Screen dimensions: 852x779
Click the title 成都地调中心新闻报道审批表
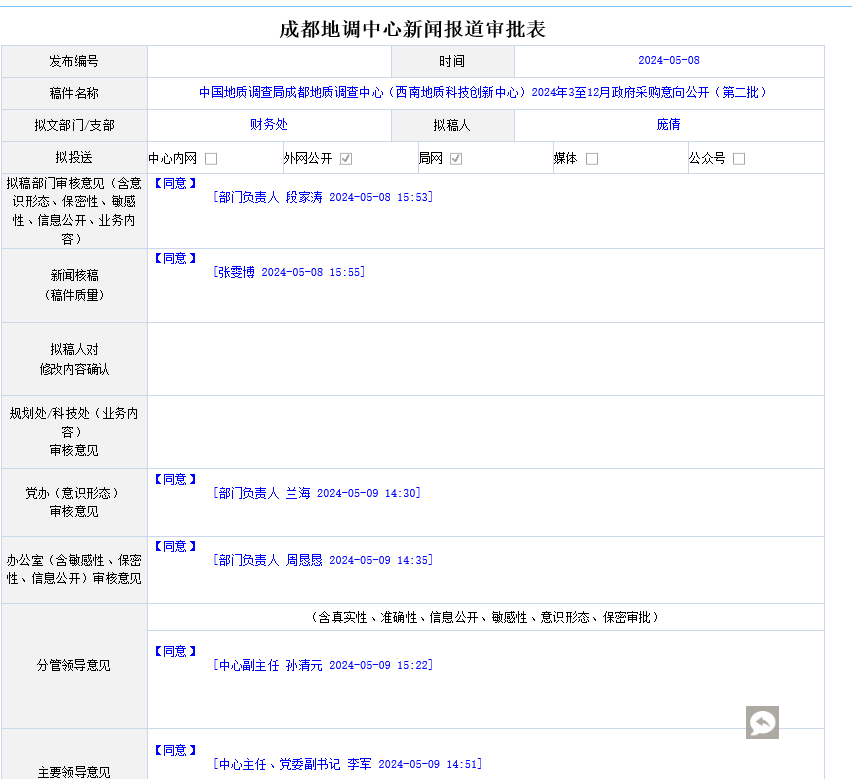412,29
